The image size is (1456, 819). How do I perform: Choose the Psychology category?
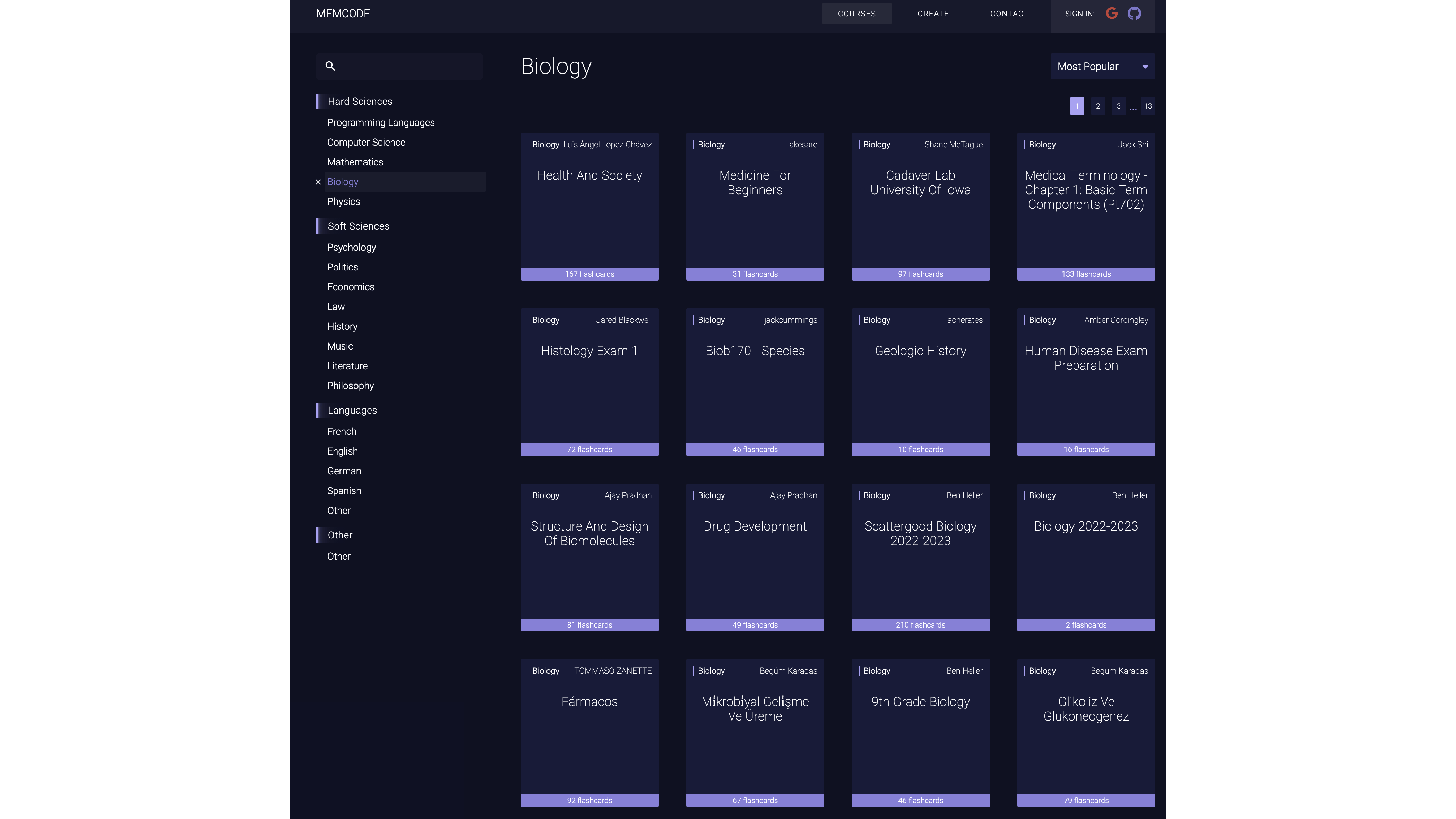click(x=351, y=248)
